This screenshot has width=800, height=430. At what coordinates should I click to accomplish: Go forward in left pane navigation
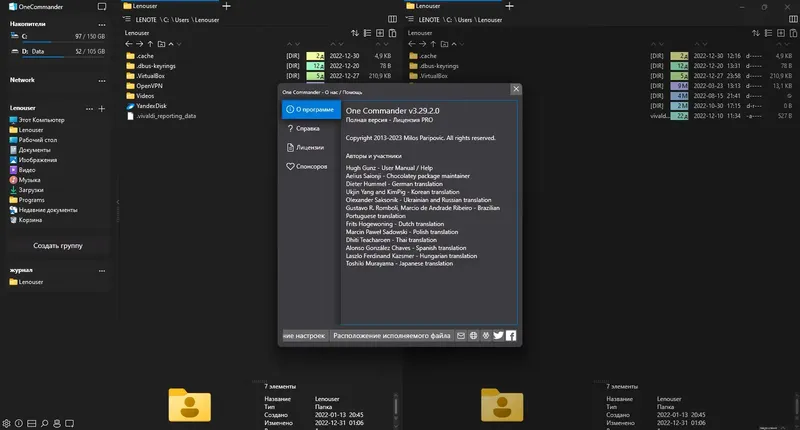pyautogui.click(x=139, y=44)
